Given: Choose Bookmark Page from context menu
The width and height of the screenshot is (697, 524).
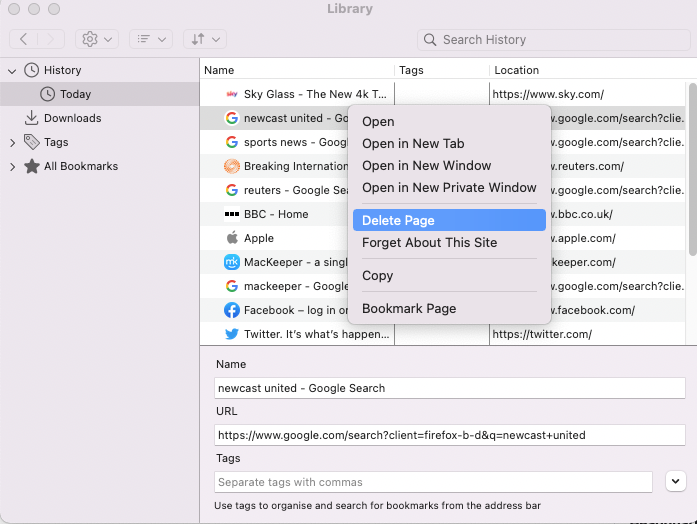Looking at the screenshot, I should [449, 308].
